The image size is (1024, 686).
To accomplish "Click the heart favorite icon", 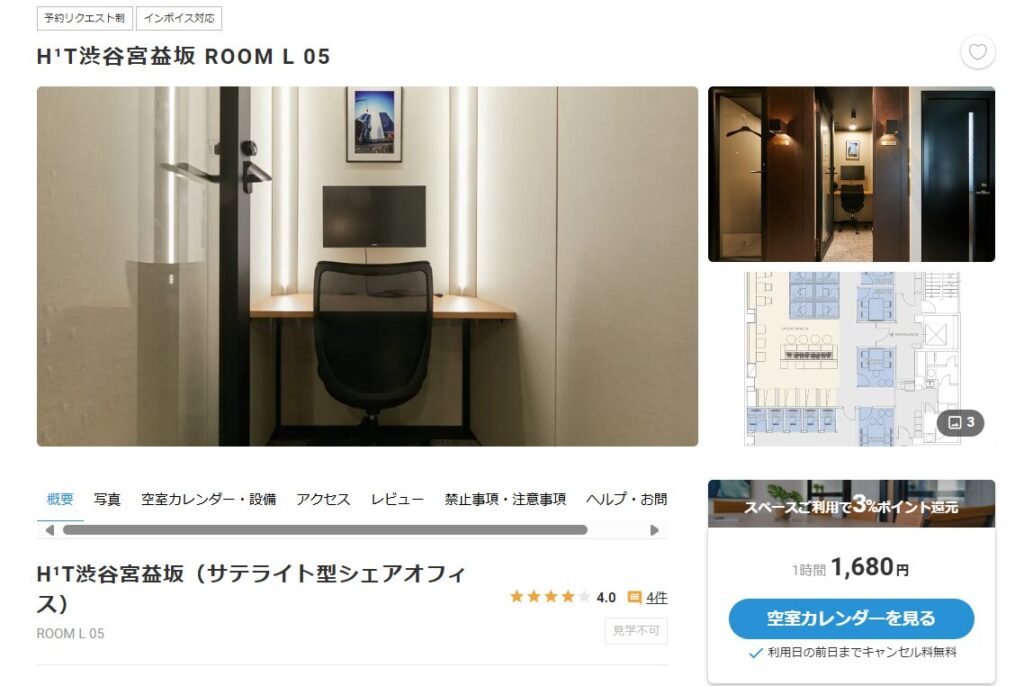I will tap(977, 52).
